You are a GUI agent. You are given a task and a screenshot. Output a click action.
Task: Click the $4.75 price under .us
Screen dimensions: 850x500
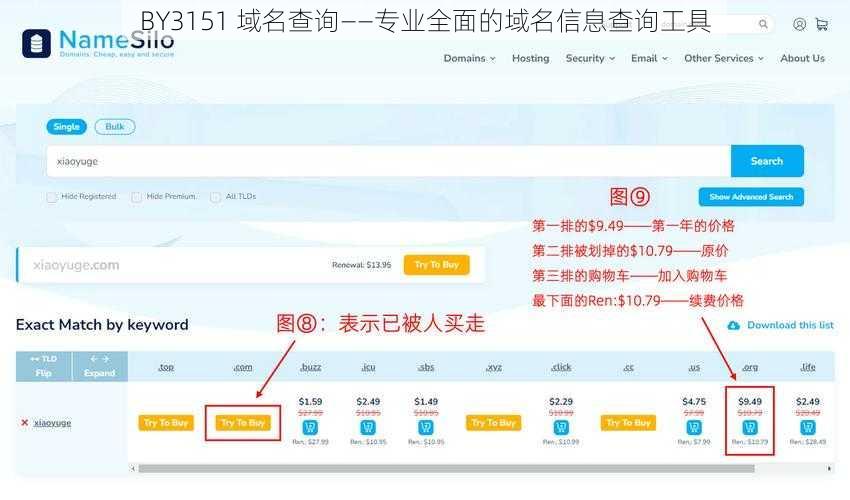(x=694, y=401)
